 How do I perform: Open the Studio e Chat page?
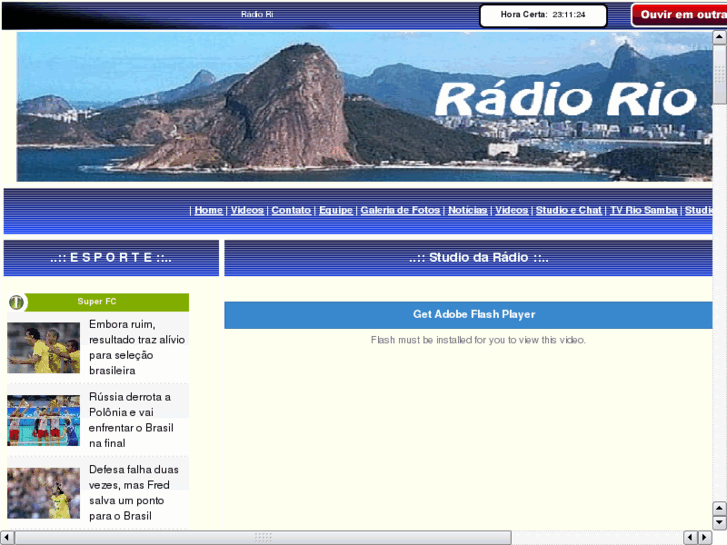(x=568, y=210)
